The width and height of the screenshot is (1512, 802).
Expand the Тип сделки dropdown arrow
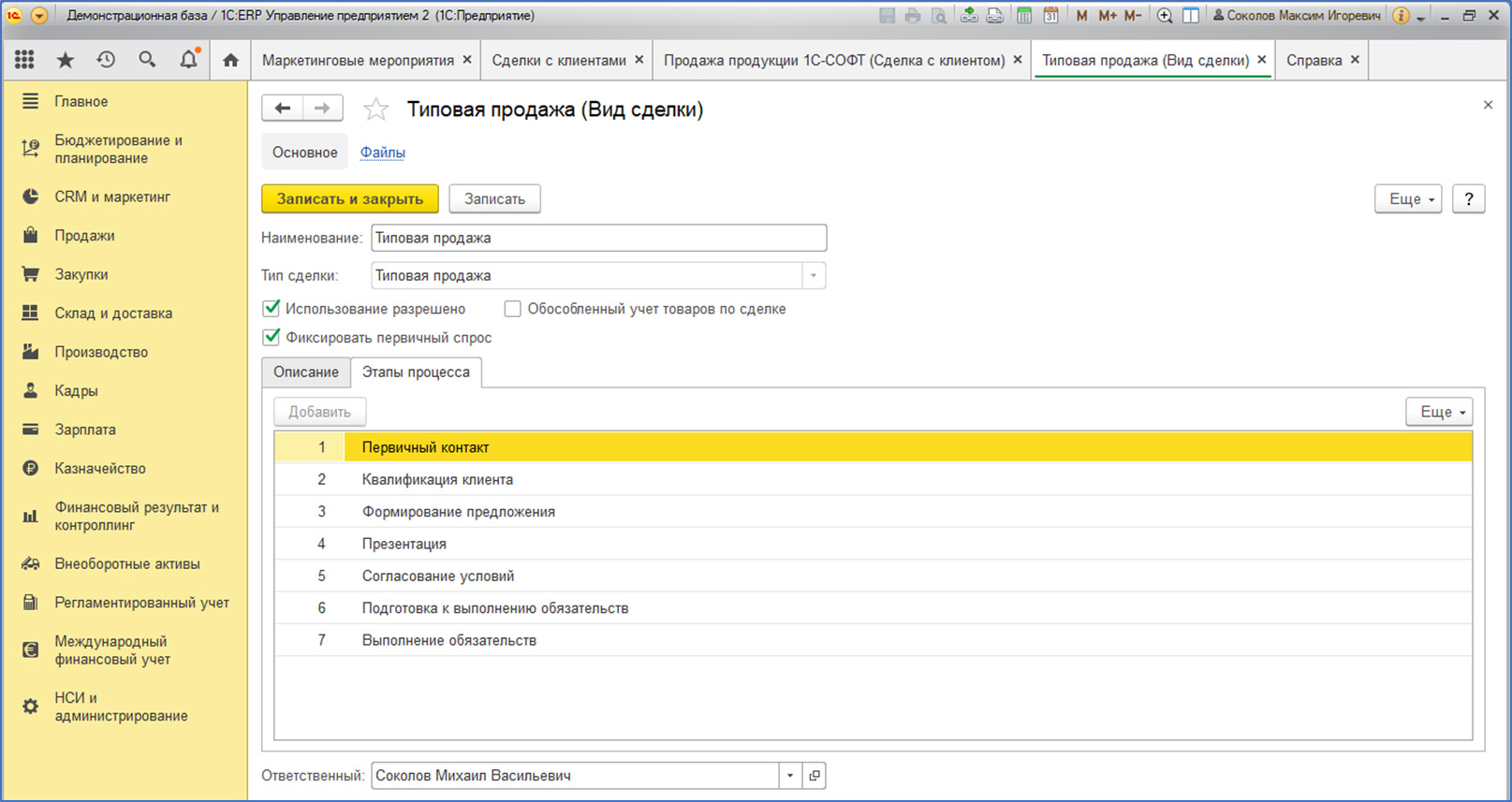[814, 276]
